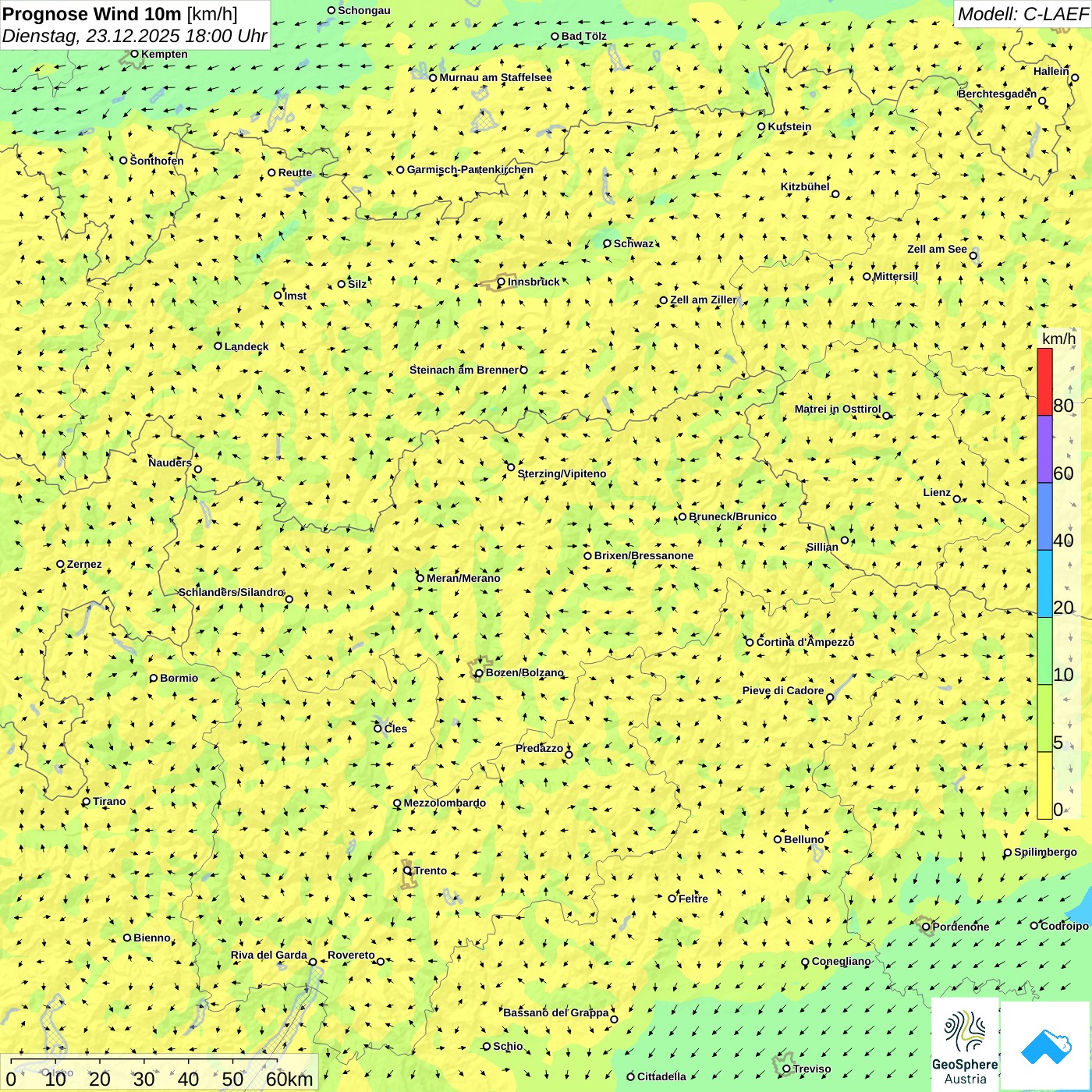Image resolution: width=1092 pixels, height=1092 pixels.
Task: Click the Riva del Garda marker
Action: pos(313,962)
